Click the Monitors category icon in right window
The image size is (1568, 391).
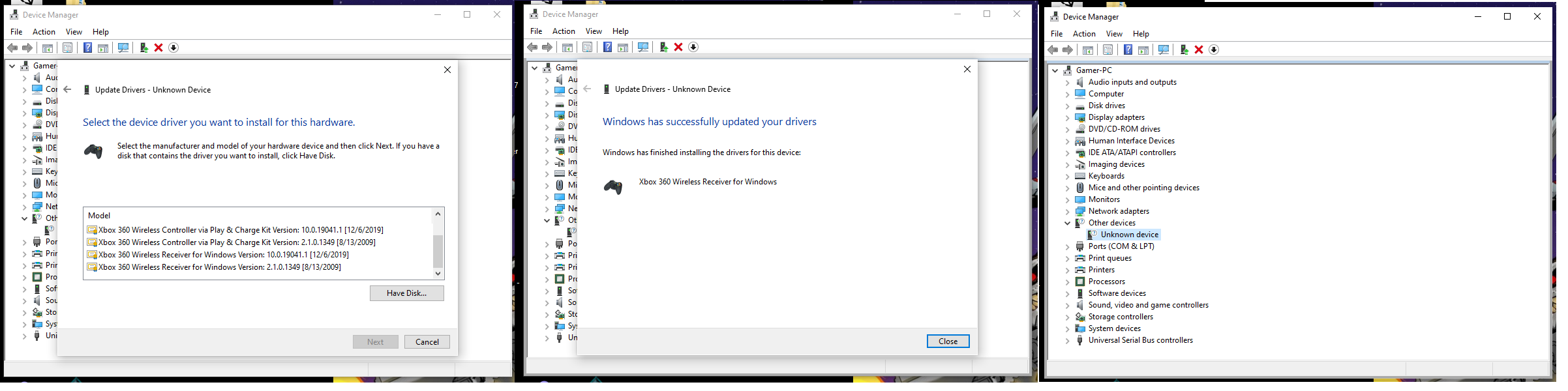coord(1080,199)
